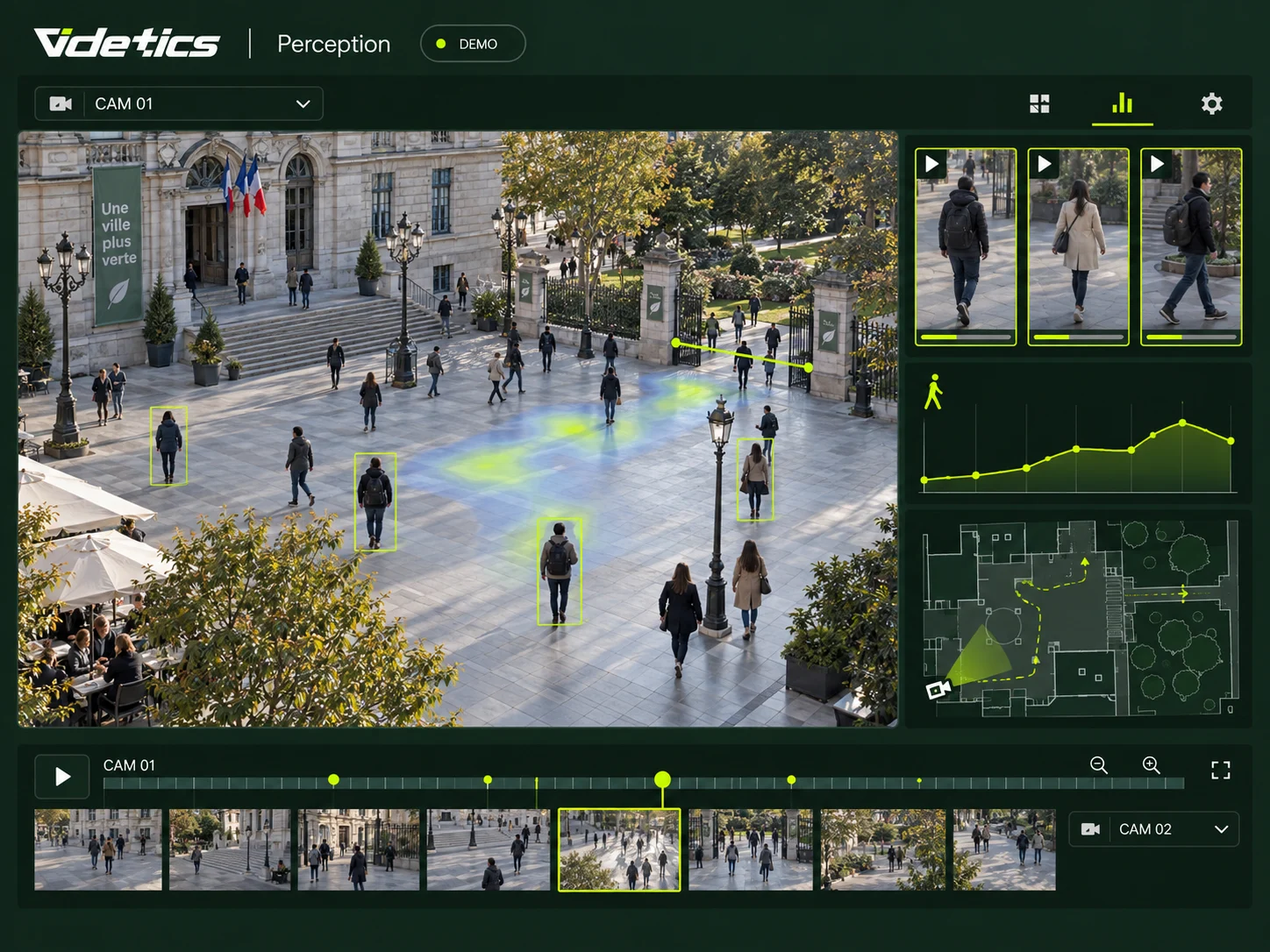Image resolution: width=1270 pixels, height=952 pixels.
Task: Open settings with the gear icon
Action: point(1211,104)
